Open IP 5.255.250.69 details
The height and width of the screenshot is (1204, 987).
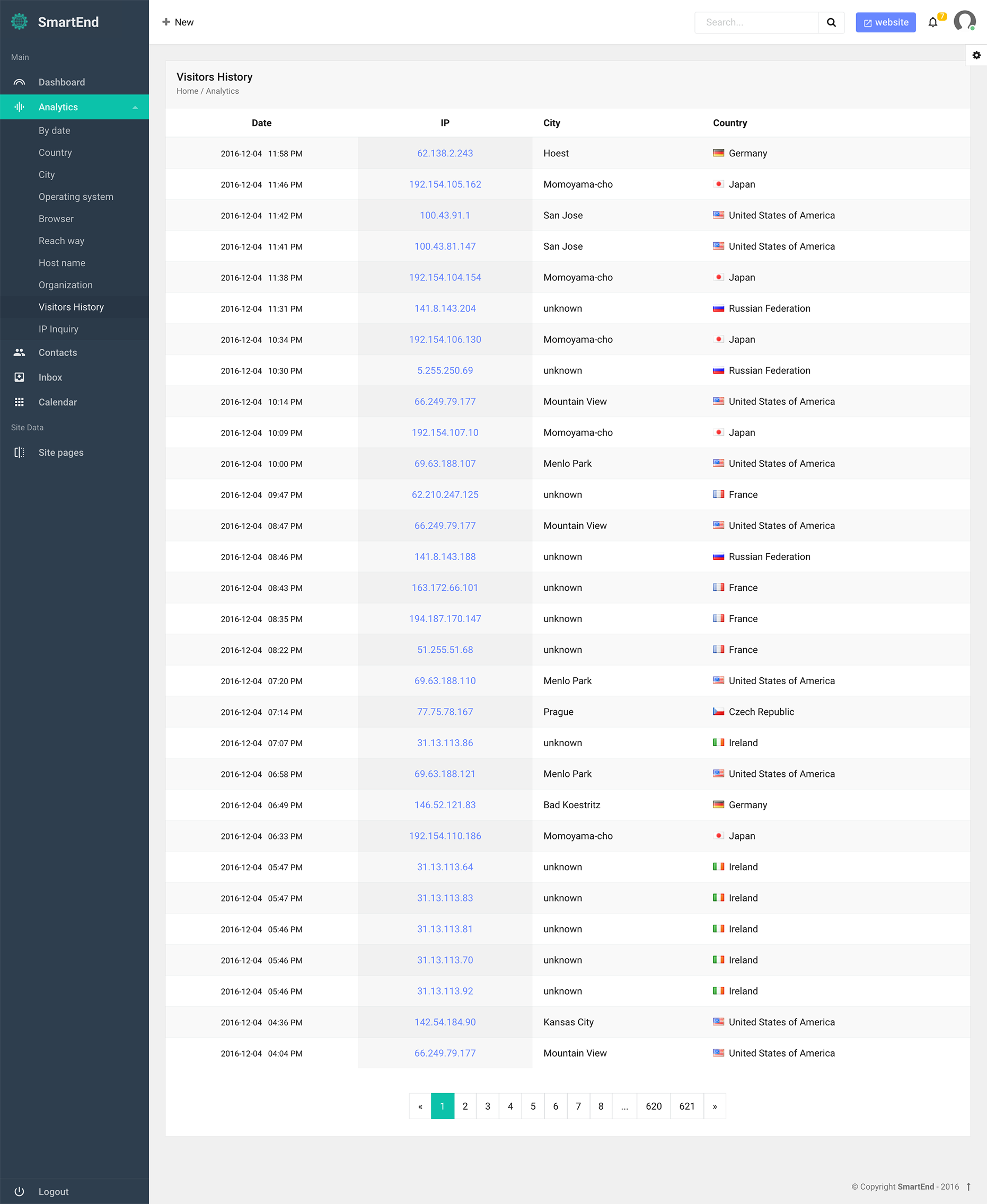coord(445,370)
